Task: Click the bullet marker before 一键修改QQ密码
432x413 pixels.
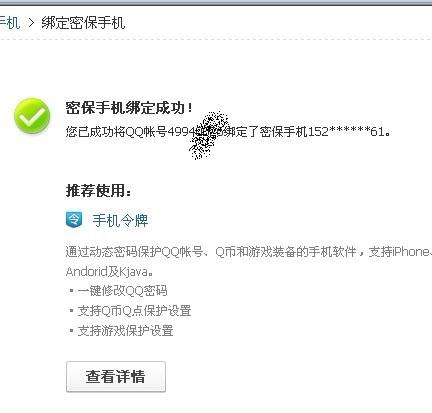Action: pos(71,291)
